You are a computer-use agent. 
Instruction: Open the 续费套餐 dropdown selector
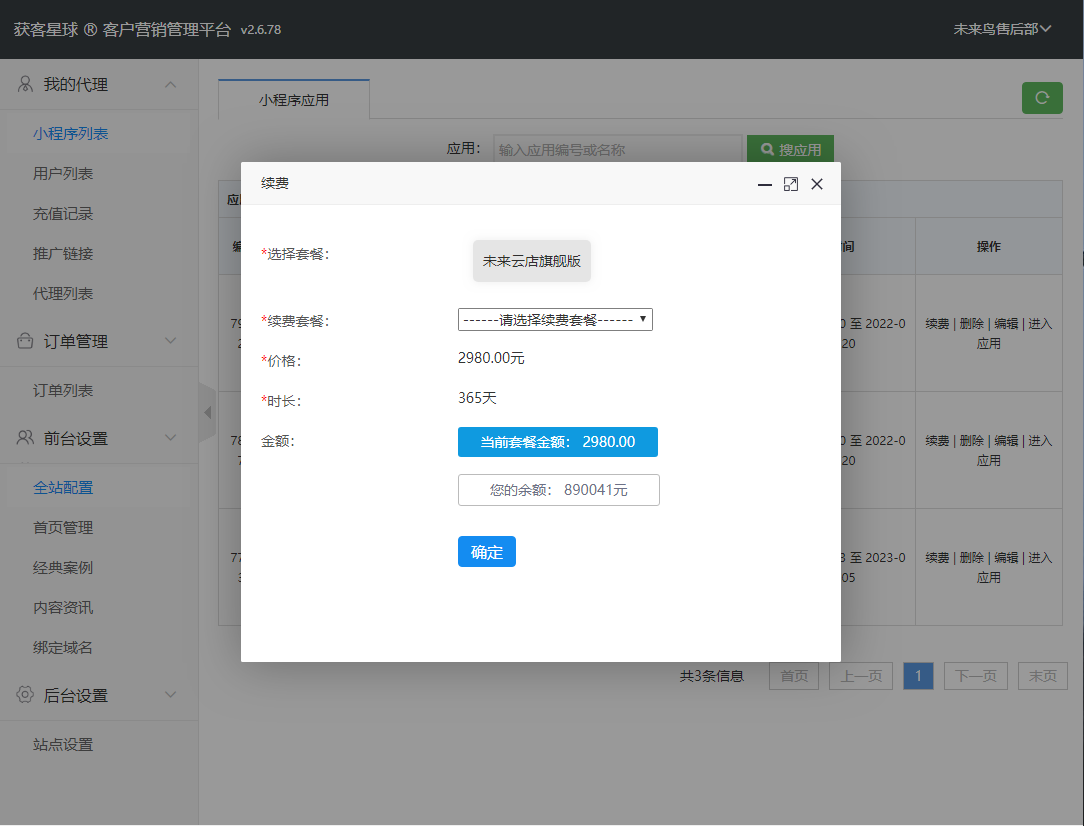[x=555, y=320]
